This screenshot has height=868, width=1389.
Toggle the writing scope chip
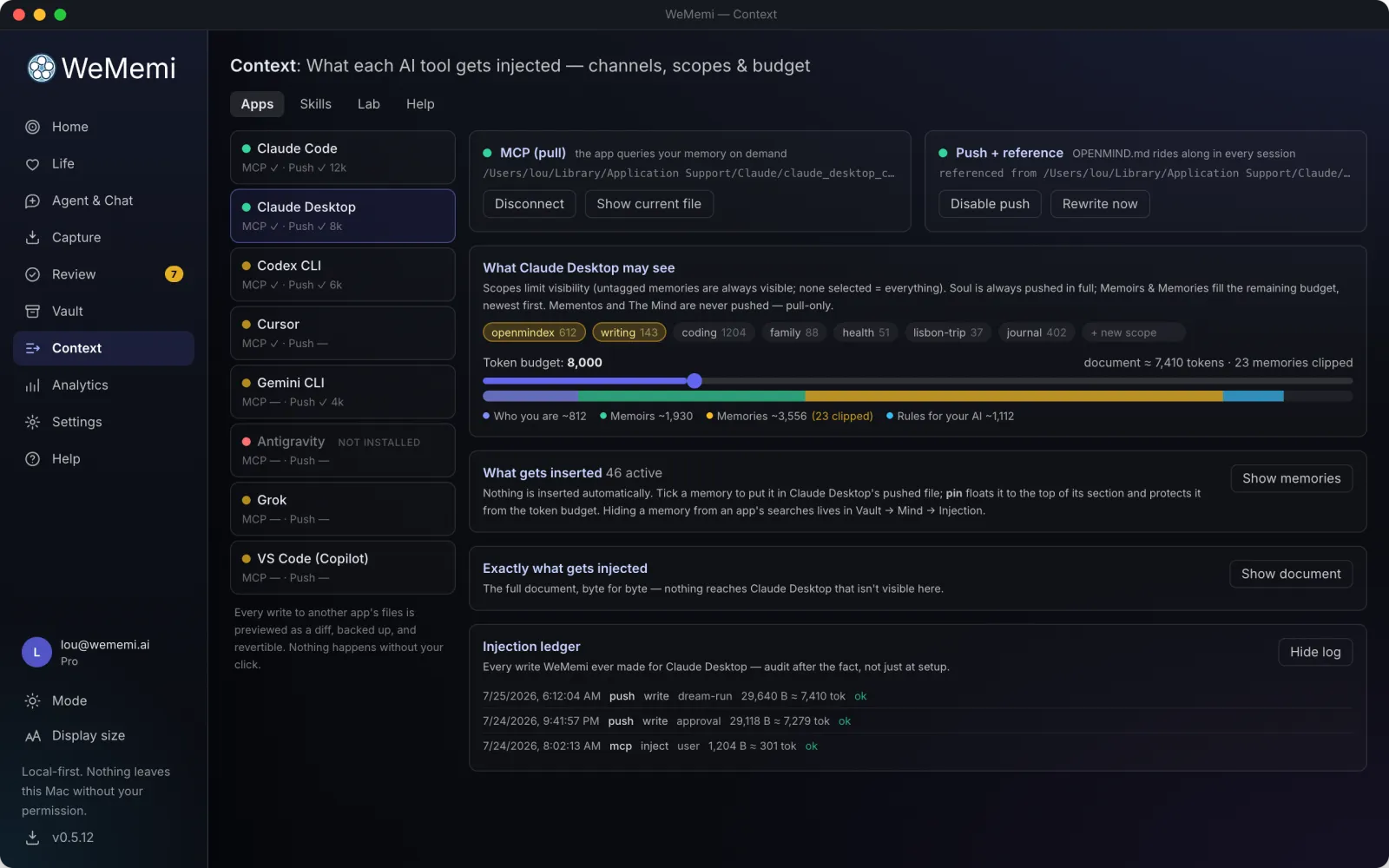629,332
